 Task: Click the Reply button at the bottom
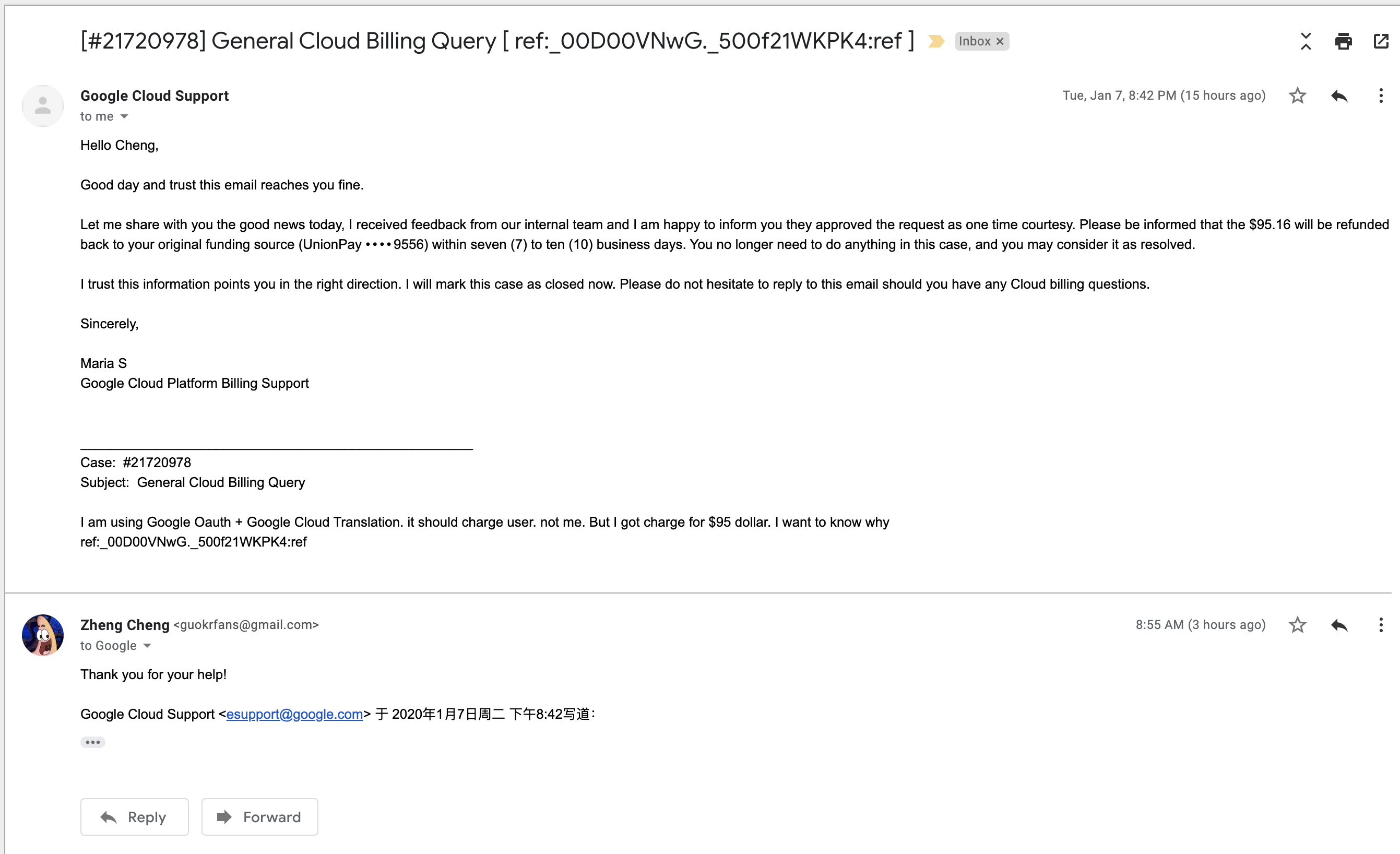click(x=134, y=817)
